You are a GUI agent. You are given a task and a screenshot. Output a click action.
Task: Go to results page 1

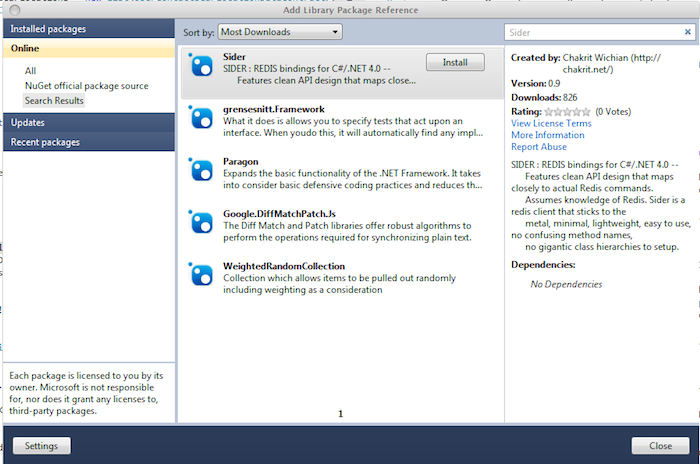click(x=341, y=414)
